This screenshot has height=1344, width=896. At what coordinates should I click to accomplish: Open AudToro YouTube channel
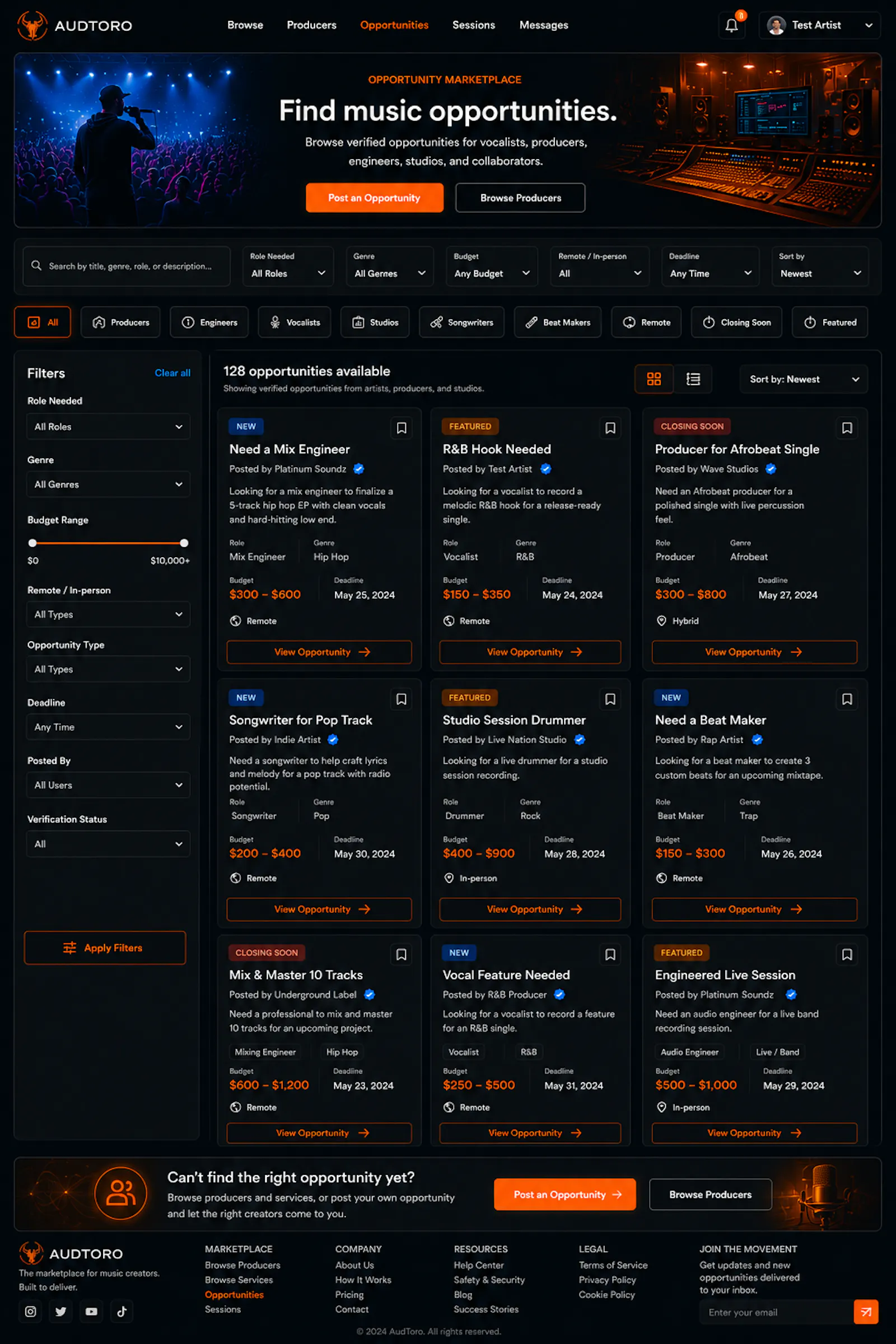point(91,1312)
